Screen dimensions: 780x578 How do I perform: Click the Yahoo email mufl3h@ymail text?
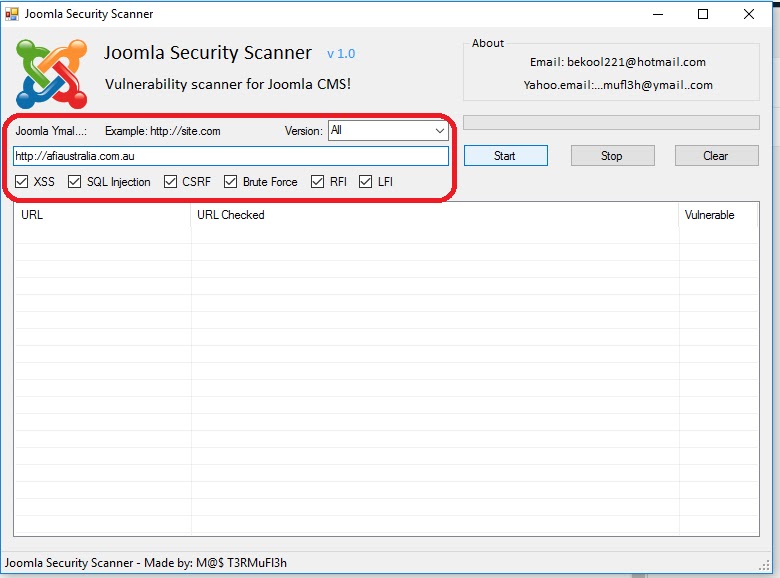click(618, 85)
